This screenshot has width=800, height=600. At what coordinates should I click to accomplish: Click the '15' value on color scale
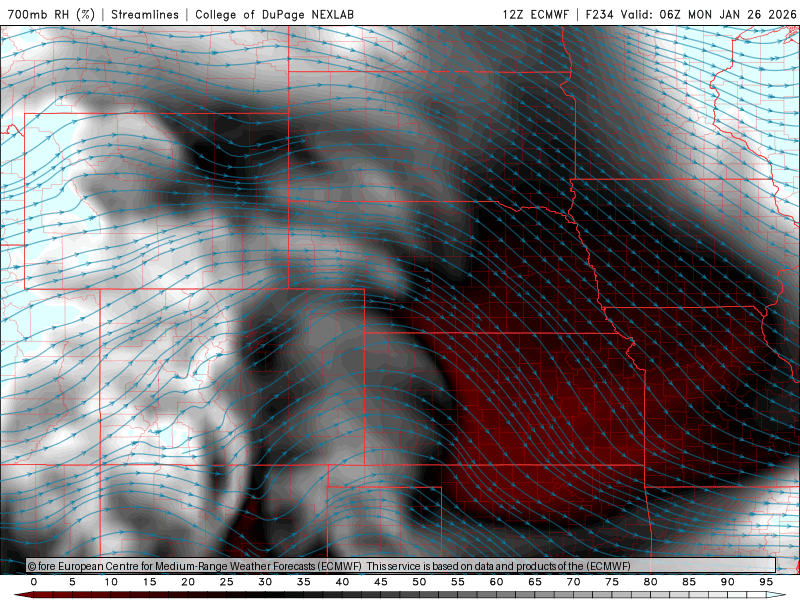(x=149, y=582)
